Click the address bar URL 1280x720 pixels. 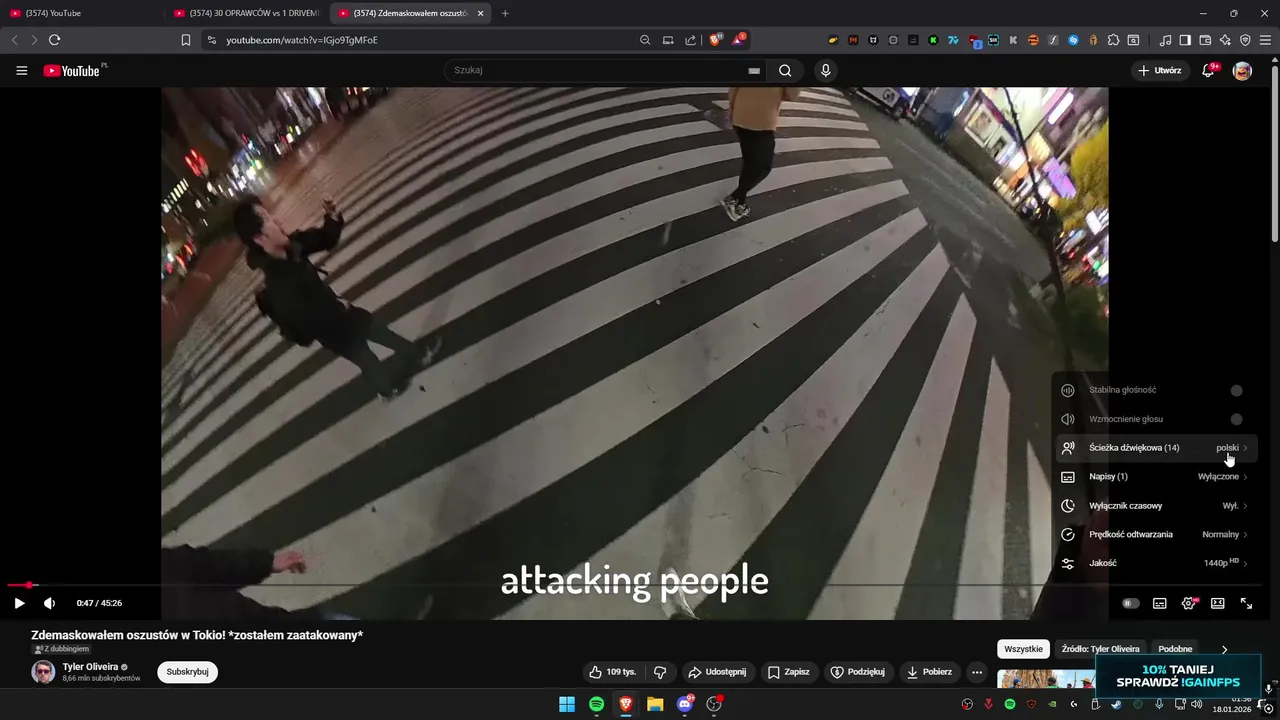[302, 40]
